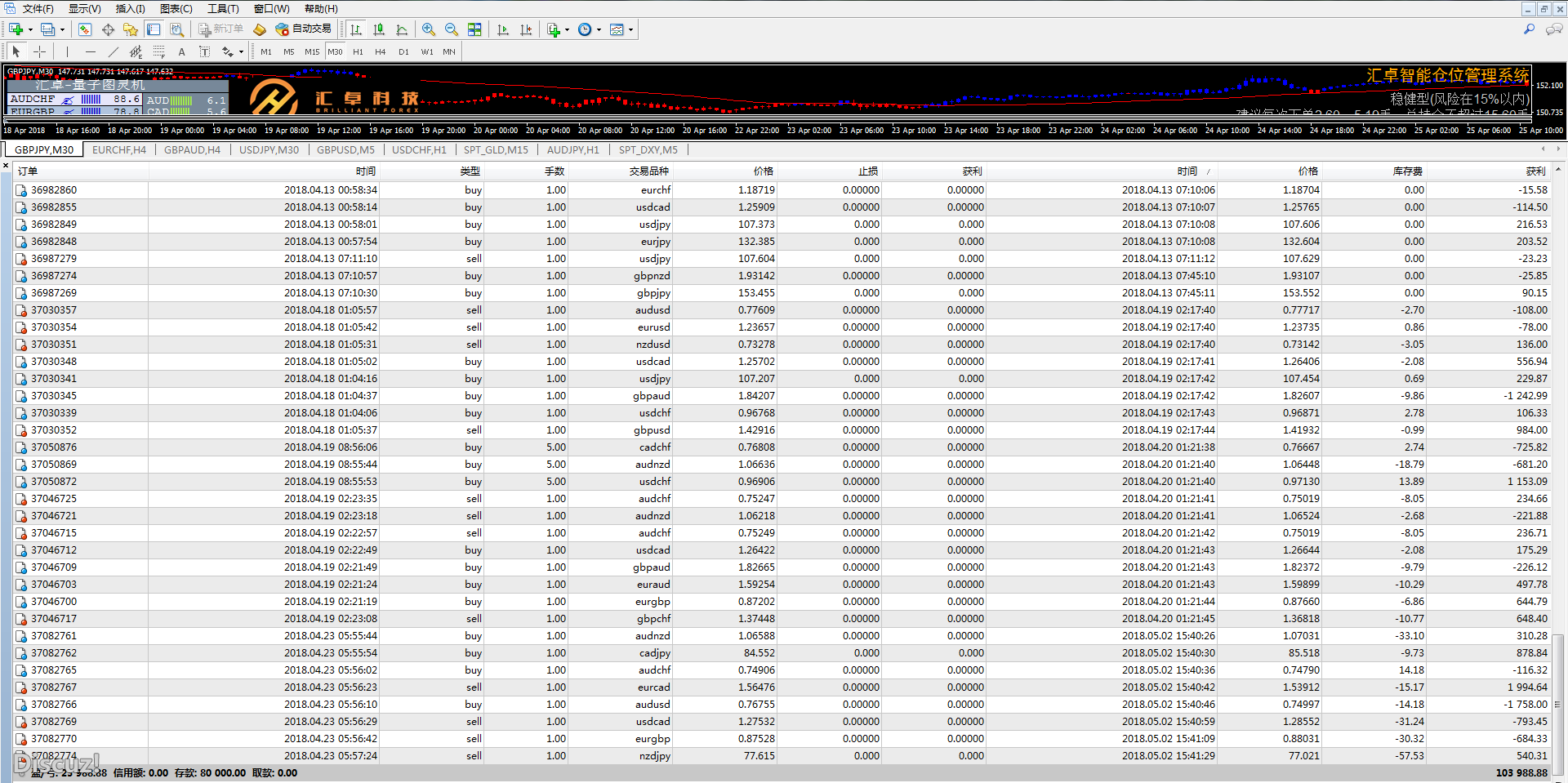The image size is (1568, 783).
Task: Open the search magnifier icon
Action: [x=1530, y=29]
